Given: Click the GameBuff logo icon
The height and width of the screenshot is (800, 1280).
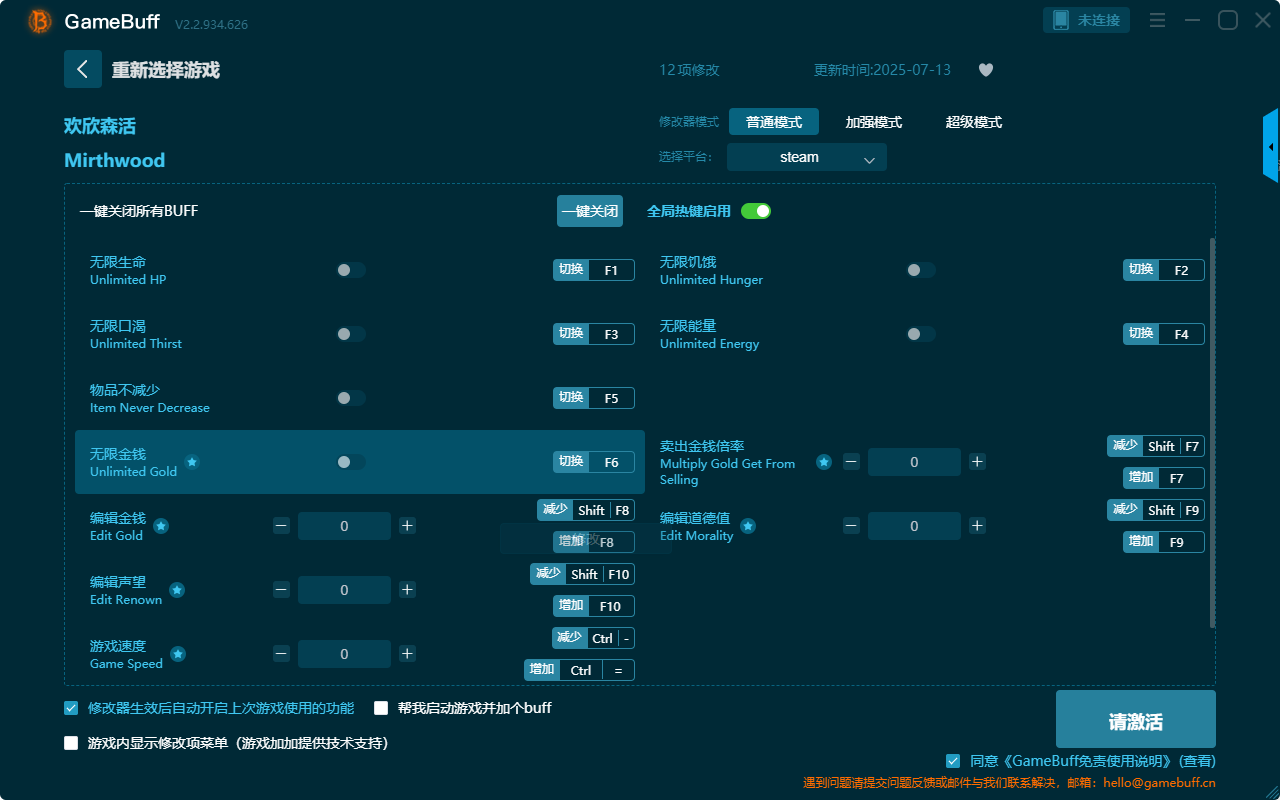Looking at the screenshot, I should click(40, 21).
